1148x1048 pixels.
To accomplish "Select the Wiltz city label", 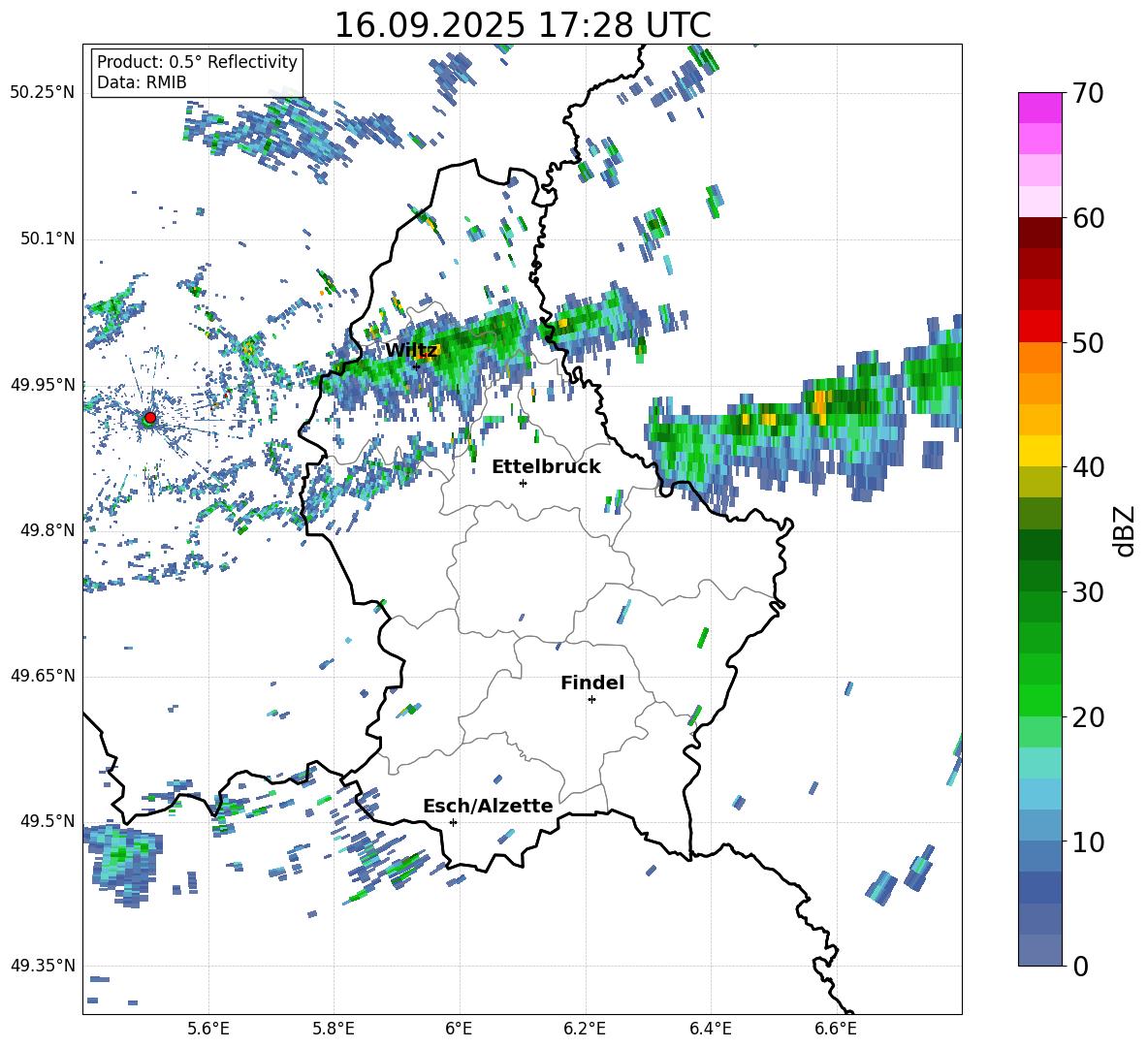I will point(411,350).
